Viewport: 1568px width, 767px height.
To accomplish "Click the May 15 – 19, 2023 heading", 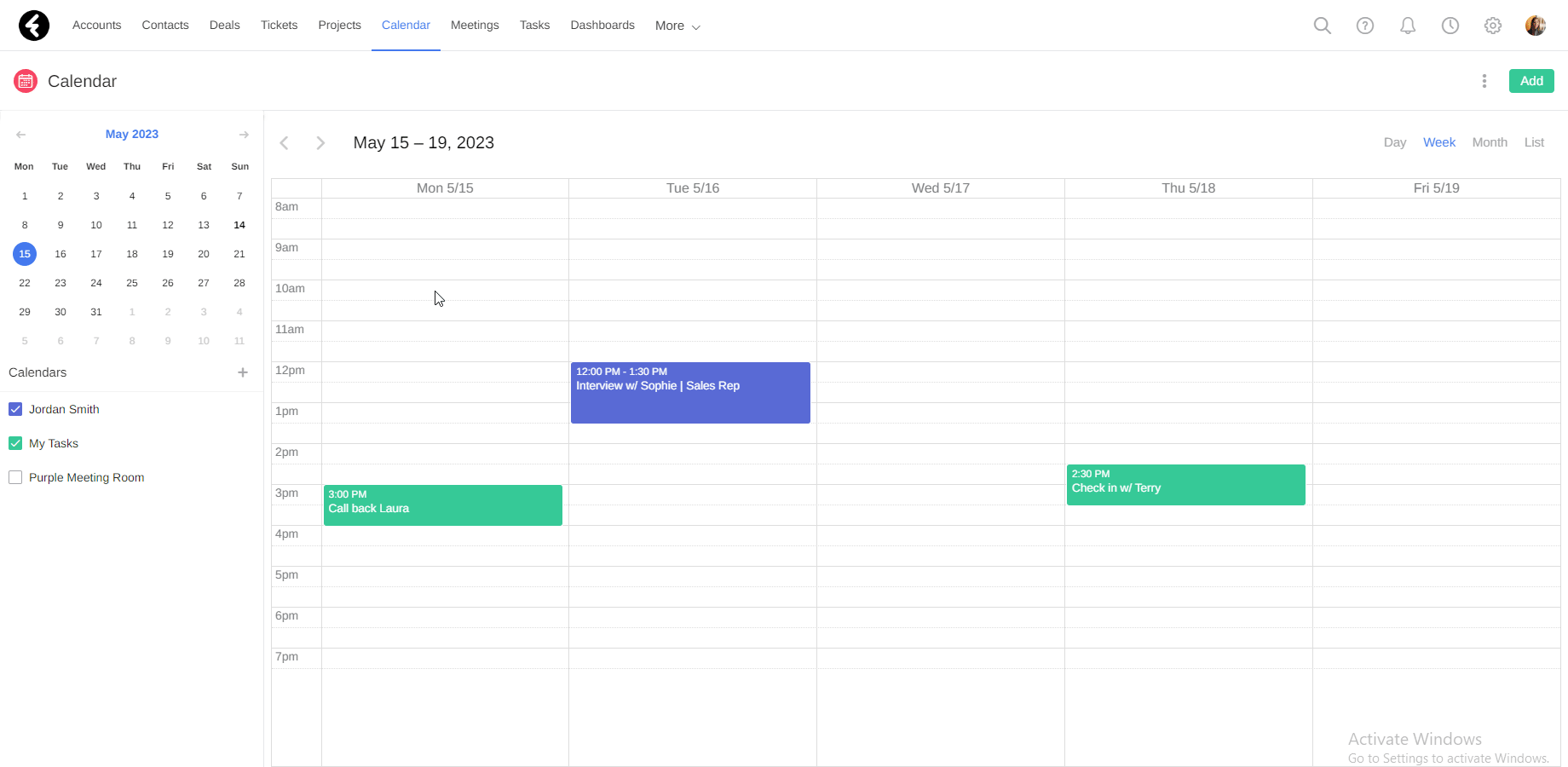I will (x=424, y=143).
